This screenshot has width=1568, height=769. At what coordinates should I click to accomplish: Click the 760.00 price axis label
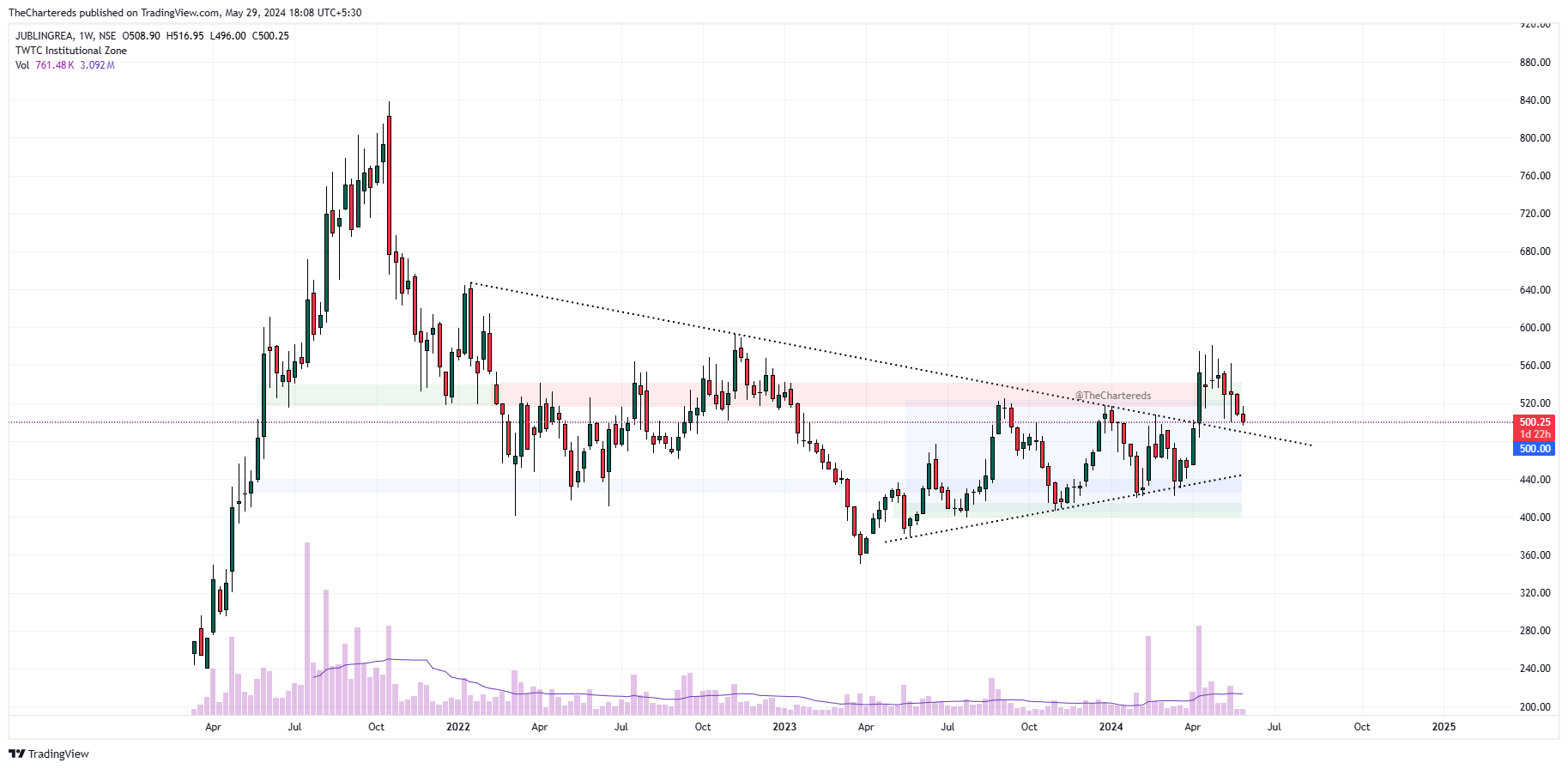tap(1535, 176)
